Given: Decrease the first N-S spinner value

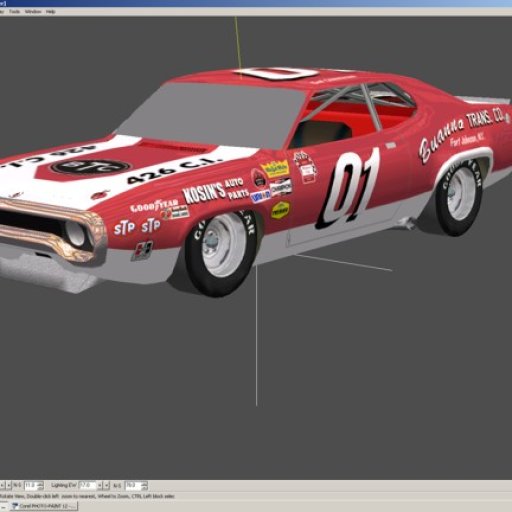Looking at the screenshot, I should pyautogui.click(x=40, y=487).
